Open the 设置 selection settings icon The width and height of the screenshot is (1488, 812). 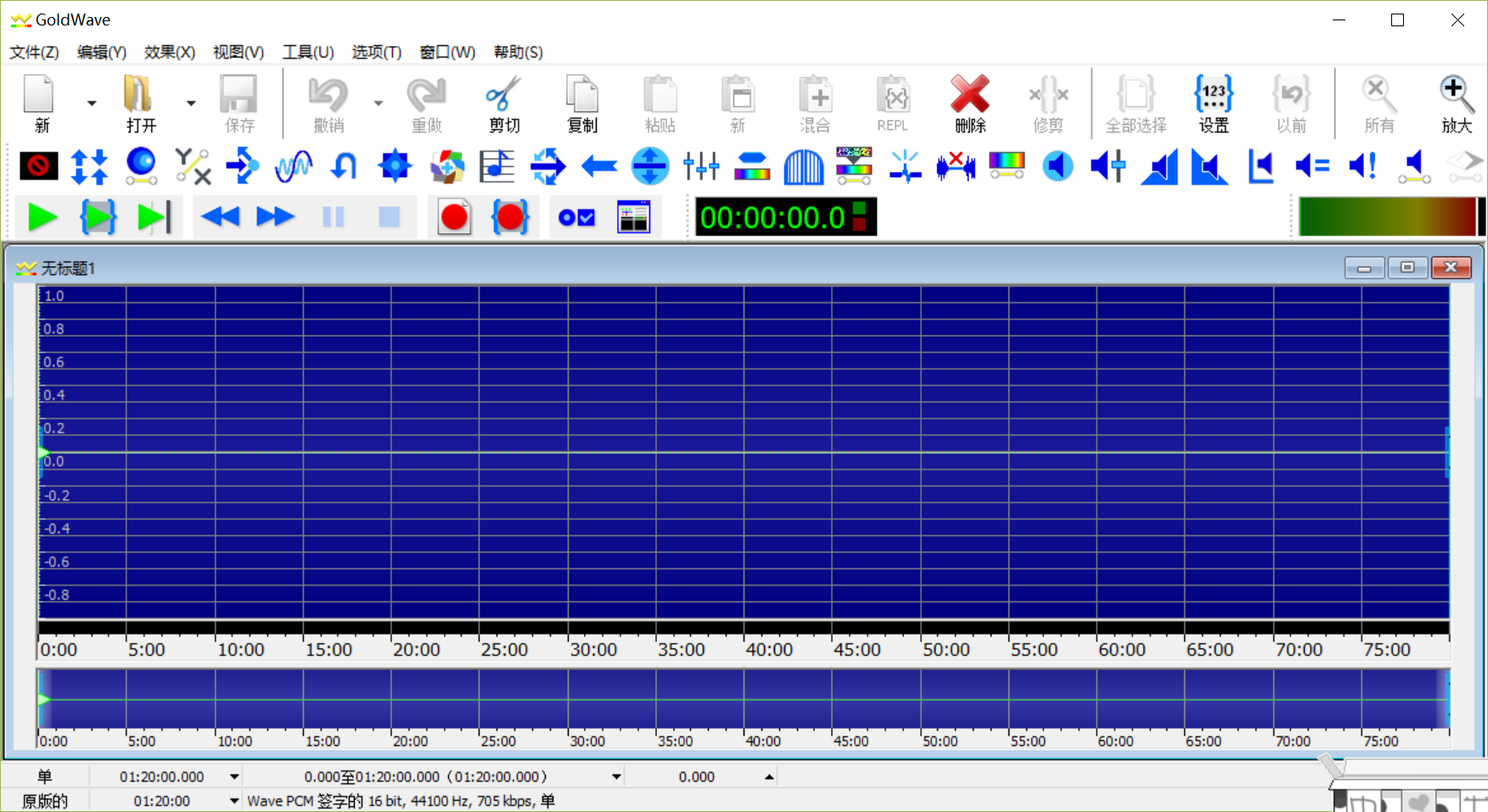(x=1213, y=104)
